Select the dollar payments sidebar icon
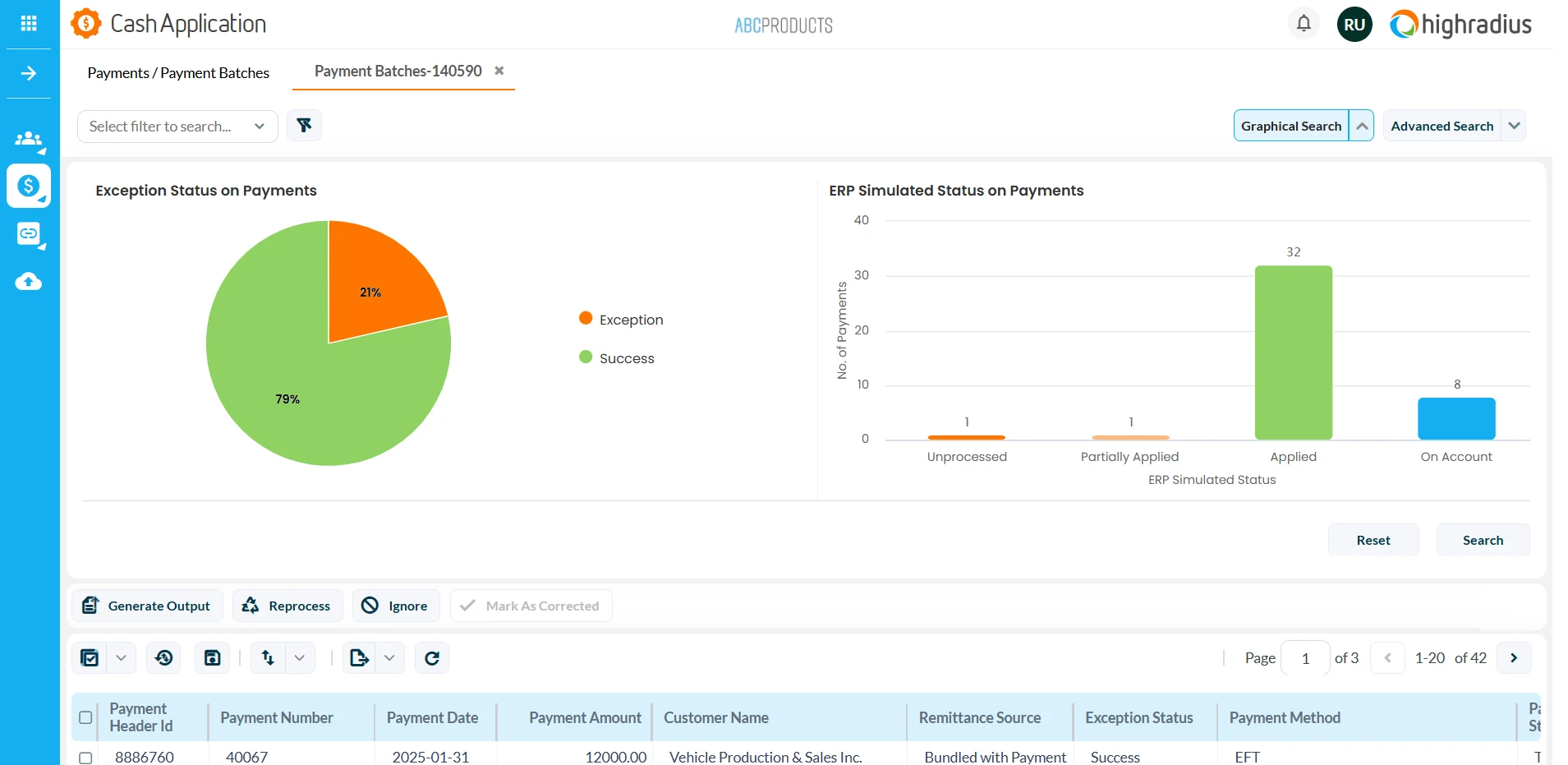This screenshot has width=1568, height=765. click(x=29, y=186)
